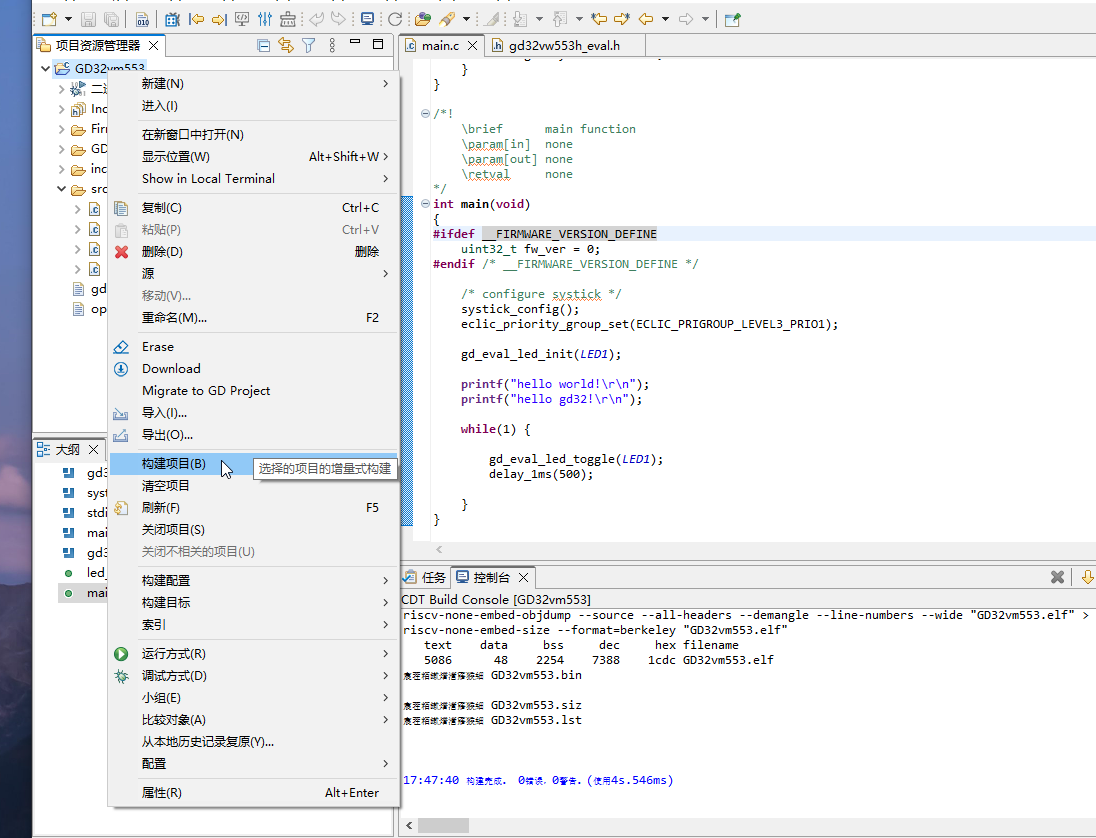Click the collapse all icon in project explorer
This screenshot has width=1096, height=838.
[x=264, y=45]
